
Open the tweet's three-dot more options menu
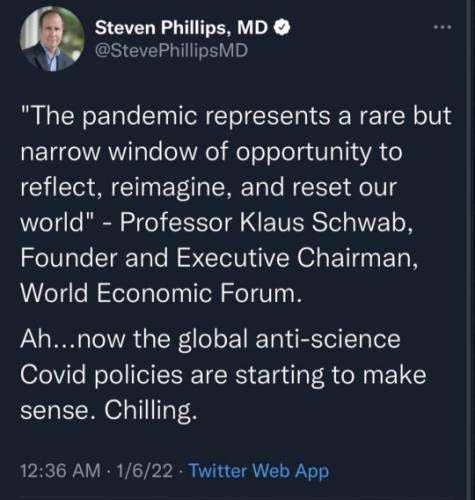(x=443, y=27)
